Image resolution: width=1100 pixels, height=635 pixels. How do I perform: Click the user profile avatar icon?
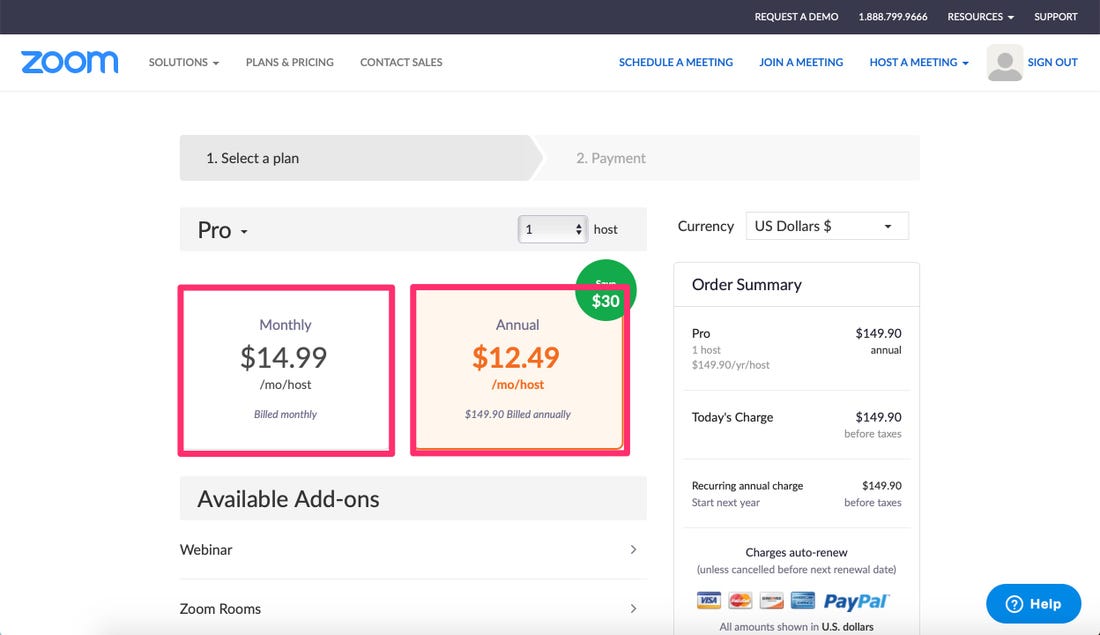(x=1005, y=62)
